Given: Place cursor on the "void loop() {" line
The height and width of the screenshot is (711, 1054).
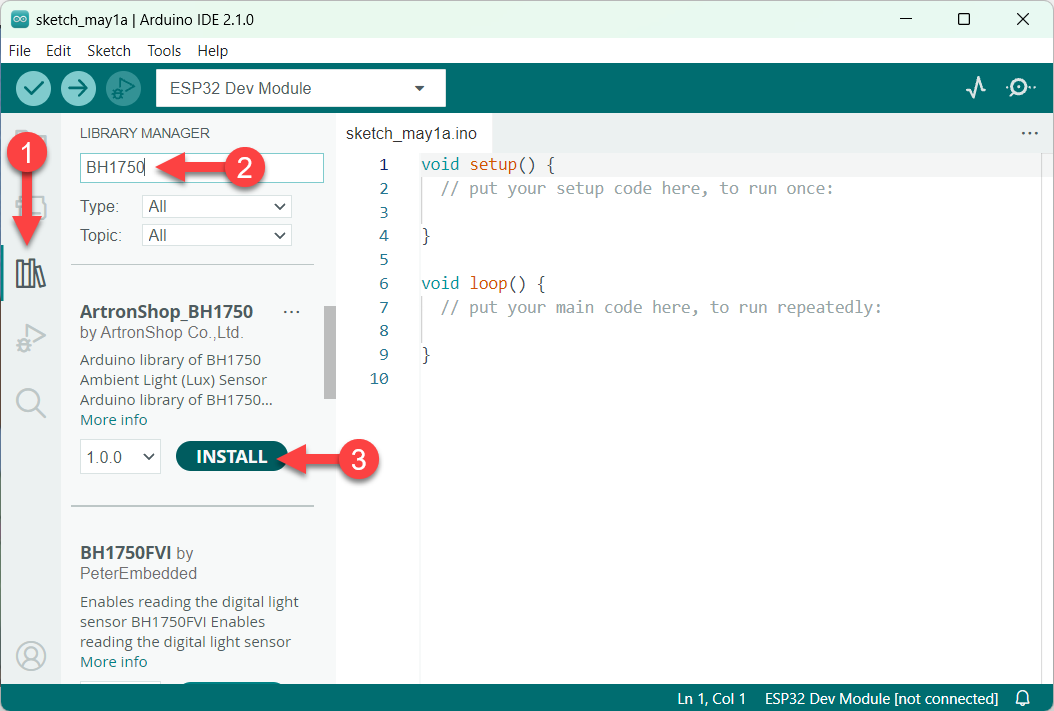Looking at the screenshot, I should tap(483, 284).
